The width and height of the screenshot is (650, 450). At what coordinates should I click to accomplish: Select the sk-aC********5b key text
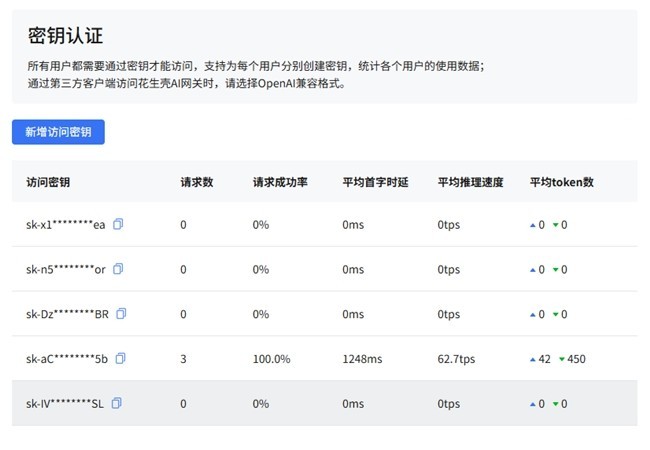(x=66, y=359)
